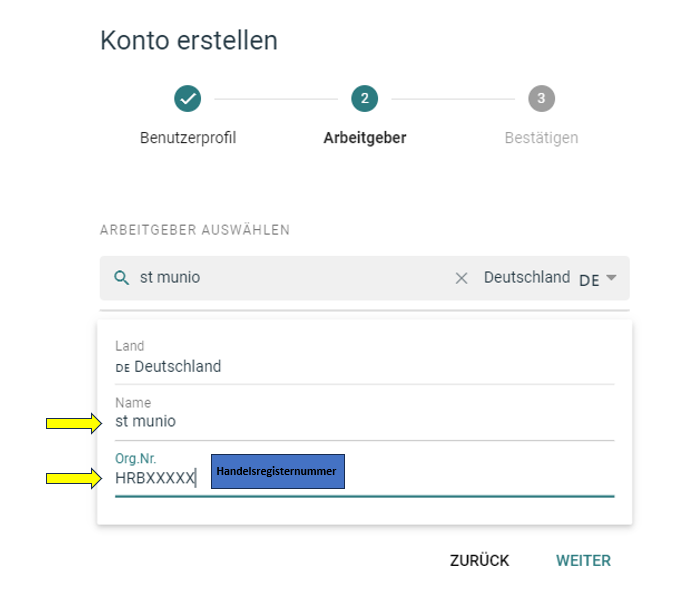Select the Bestätigen step label
The height and width of the screenshot is (597, 674).
(542, 138)
